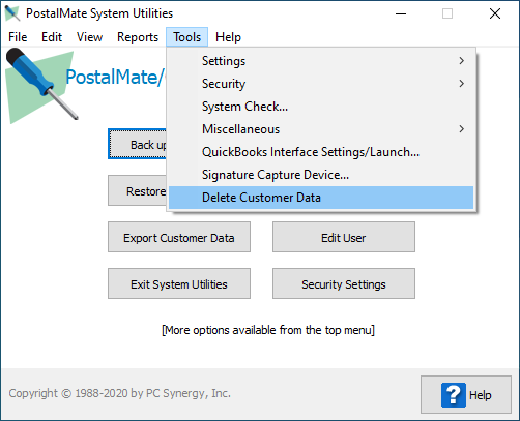Click the title bar screwdriver icon
Screen dimensions: 520x421
[13, 13]
